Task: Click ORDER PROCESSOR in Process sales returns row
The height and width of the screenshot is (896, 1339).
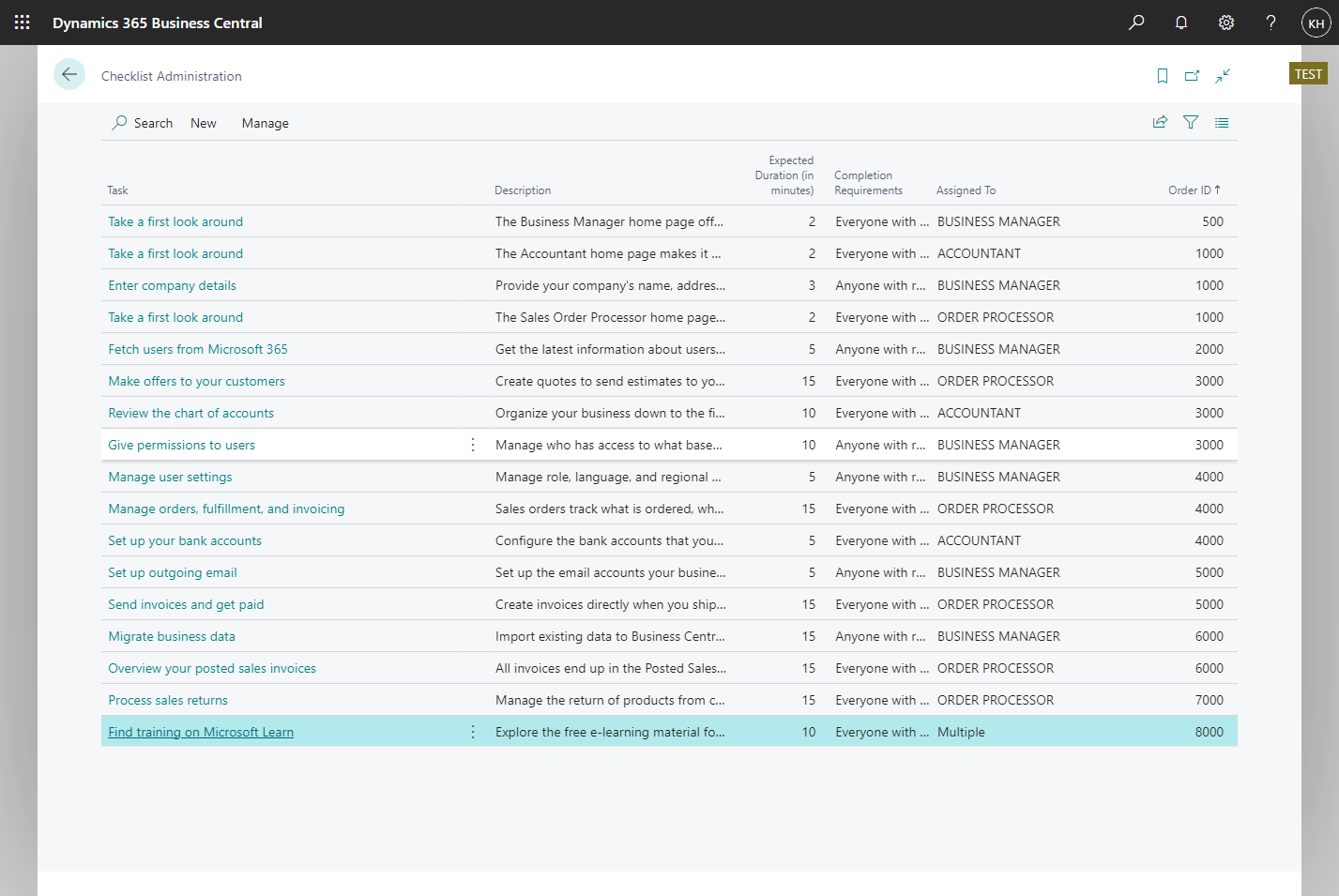Action: tap(996, 700)
